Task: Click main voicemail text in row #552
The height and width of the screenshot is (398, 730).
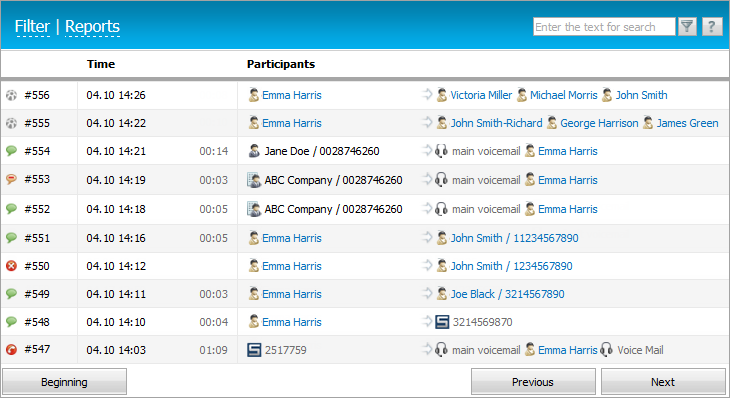Action: 486,209
